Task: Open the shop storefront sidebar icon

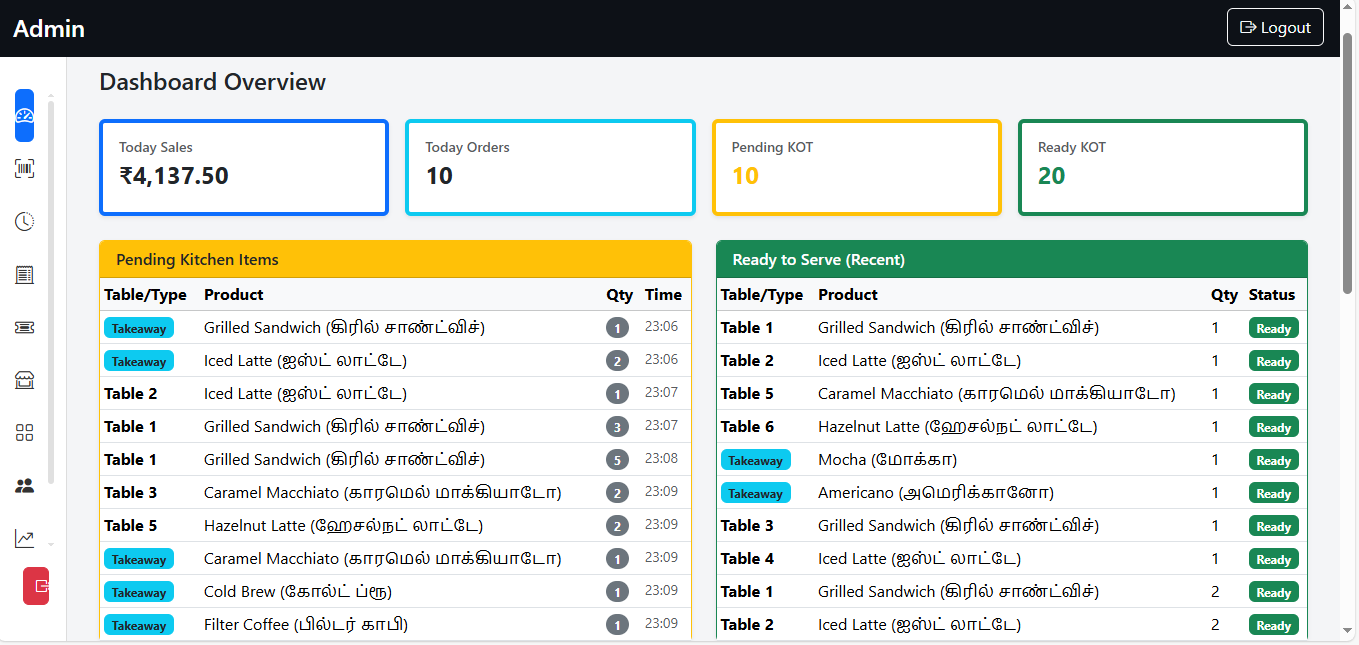Action: [x=24, y=380]
